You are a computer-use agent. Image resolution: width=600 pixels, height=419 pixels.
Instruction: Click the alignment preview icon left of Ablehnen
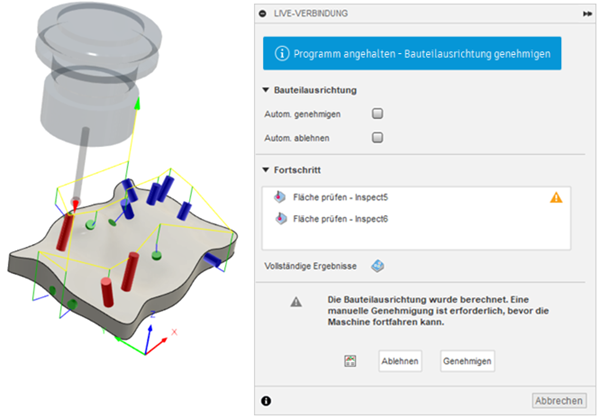(350, 361)
